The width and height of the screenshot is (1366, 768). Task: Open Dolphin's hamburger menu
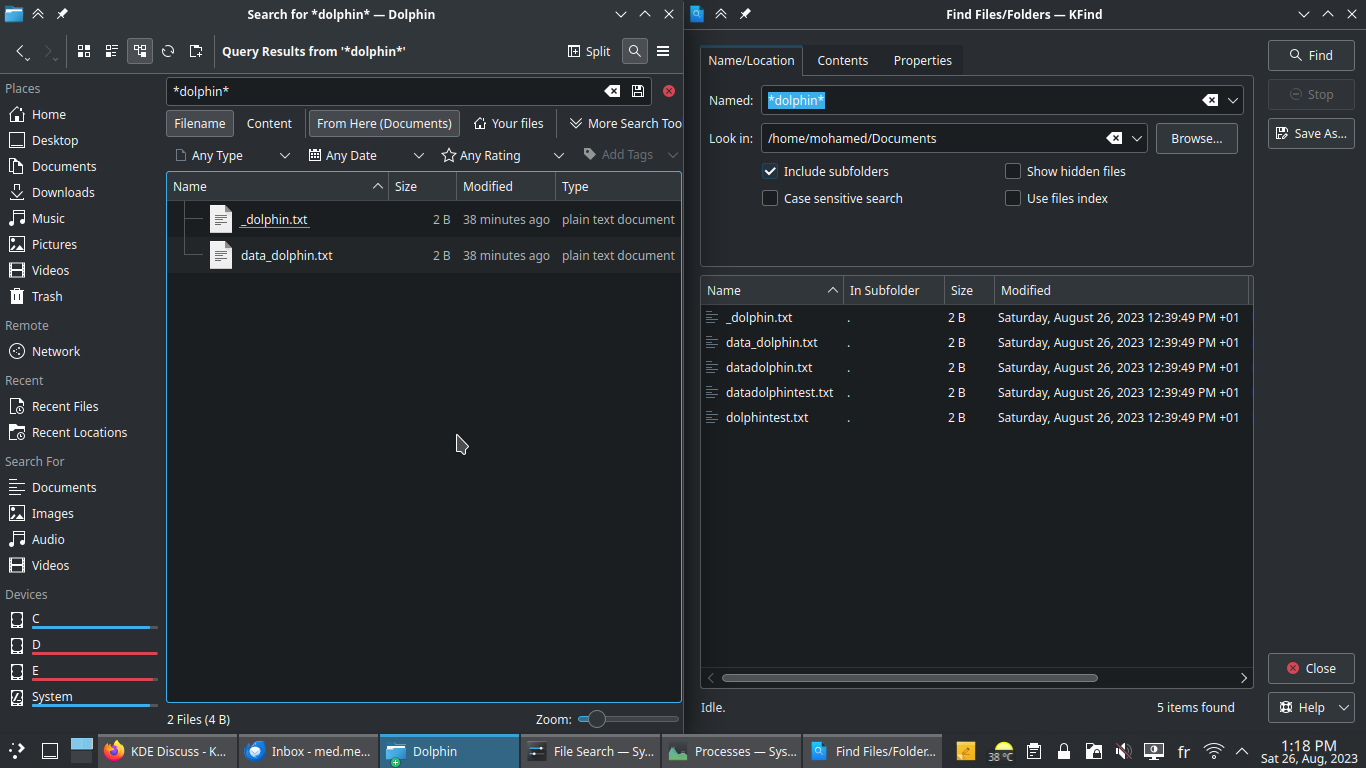click(x=663, y=51)
